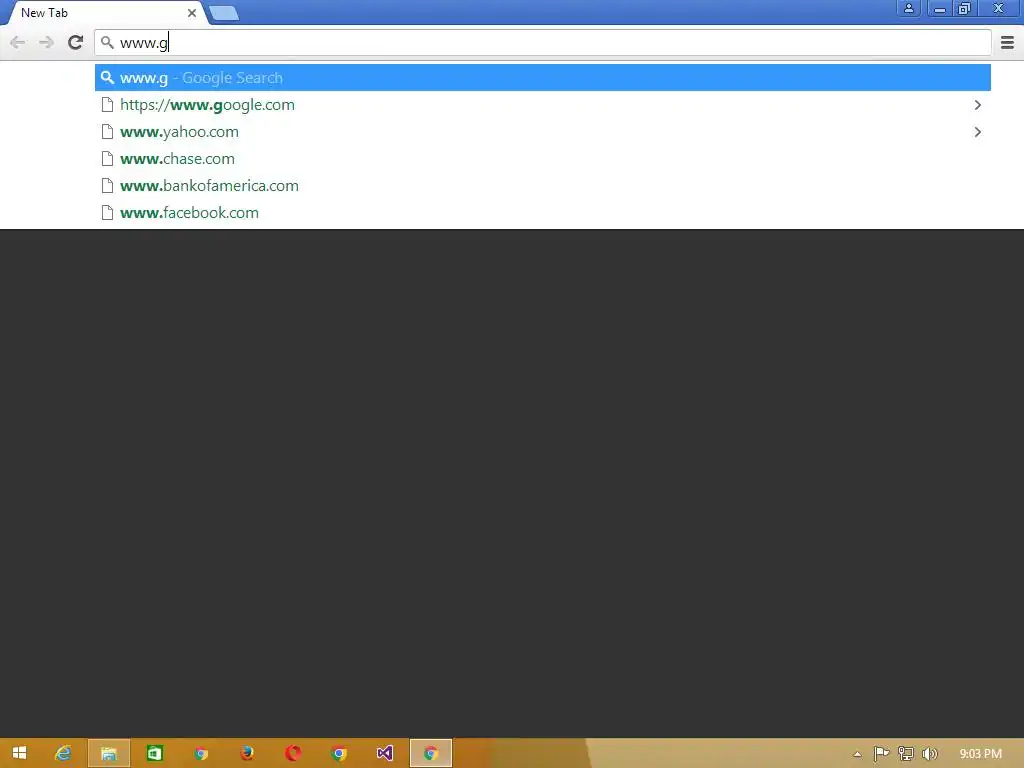Open Visual Studio from the taskbar

point(385,753)
